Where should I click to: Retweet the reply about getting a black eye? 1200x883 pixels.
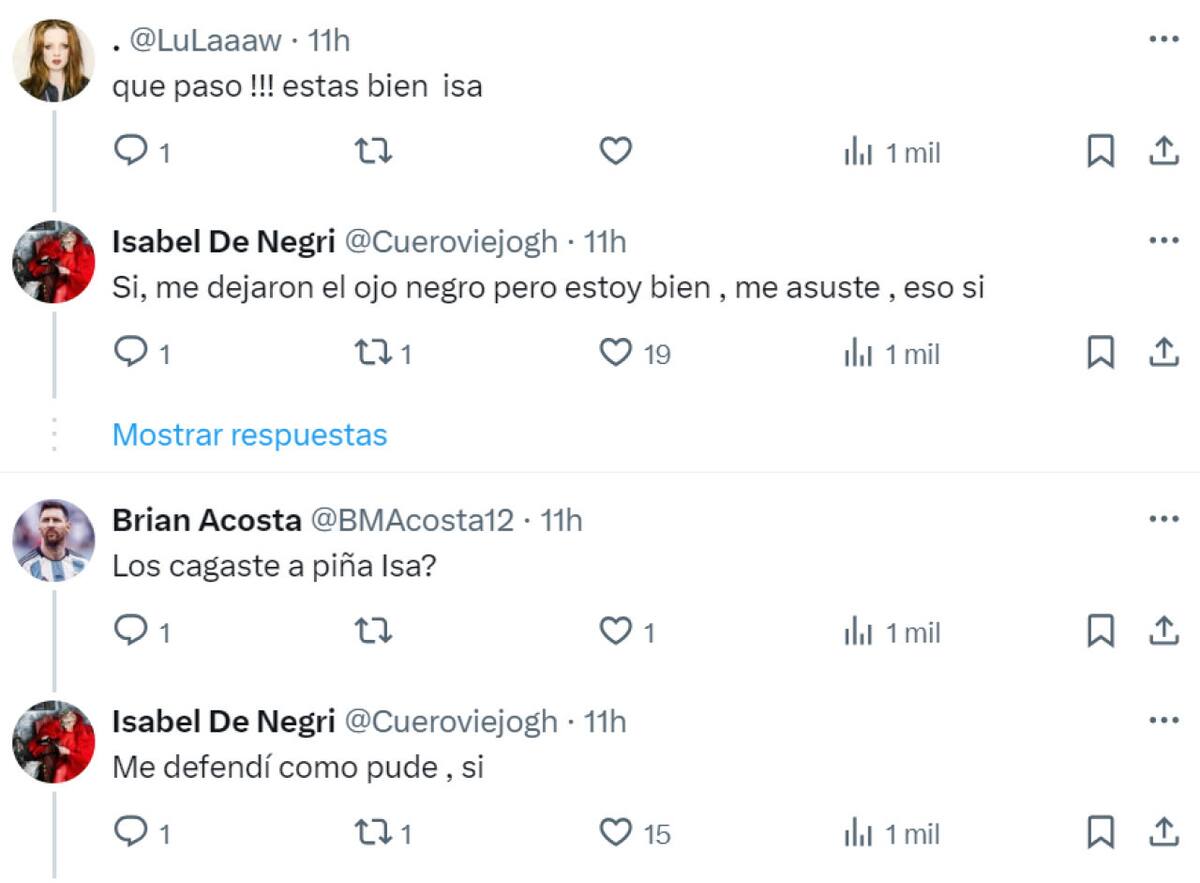point(372,353)
